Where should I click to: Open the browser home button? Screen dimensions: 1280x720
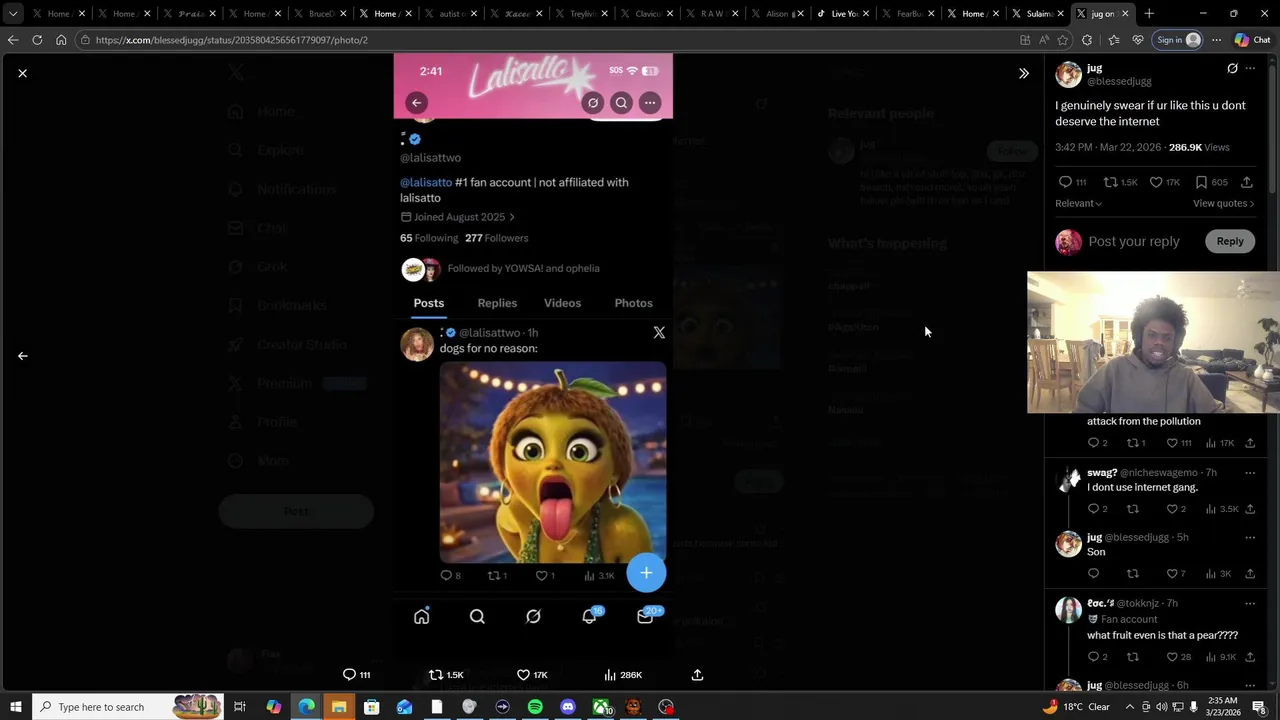(x=61, y=40)
